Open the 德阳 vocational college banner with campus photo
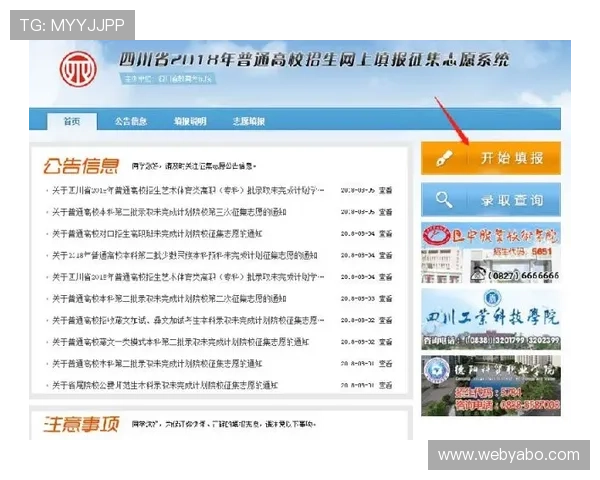Screen dimensions: 600x480 pyautogui.click(x=491, y=385)
